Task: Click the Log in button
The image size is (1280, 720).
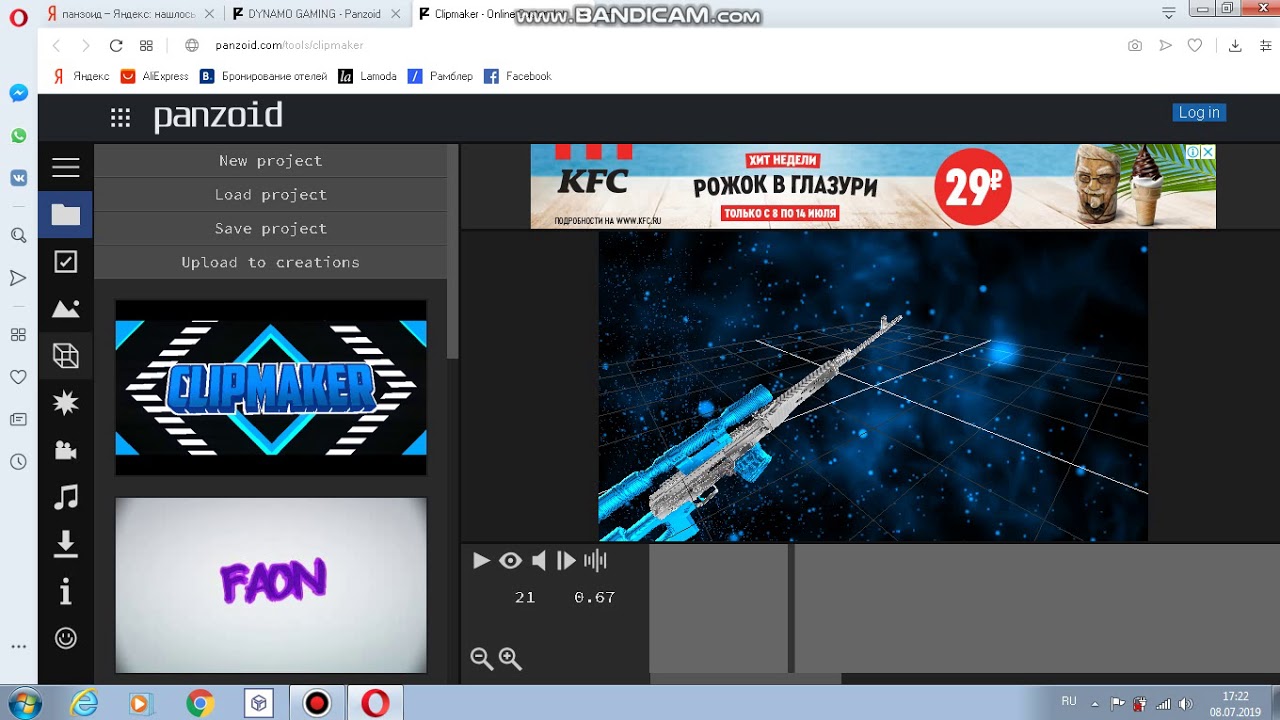Action: pyautogui.click(x=1198, y=113)
